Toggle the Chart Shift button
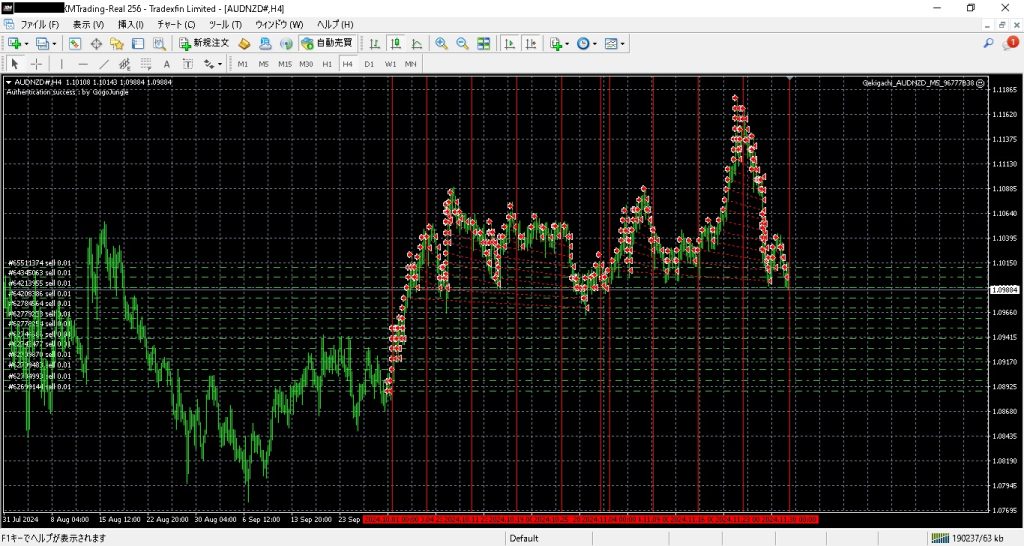The width and height of the screenshot is (1024, 546). pyautogui.click(x=530, y=43)
